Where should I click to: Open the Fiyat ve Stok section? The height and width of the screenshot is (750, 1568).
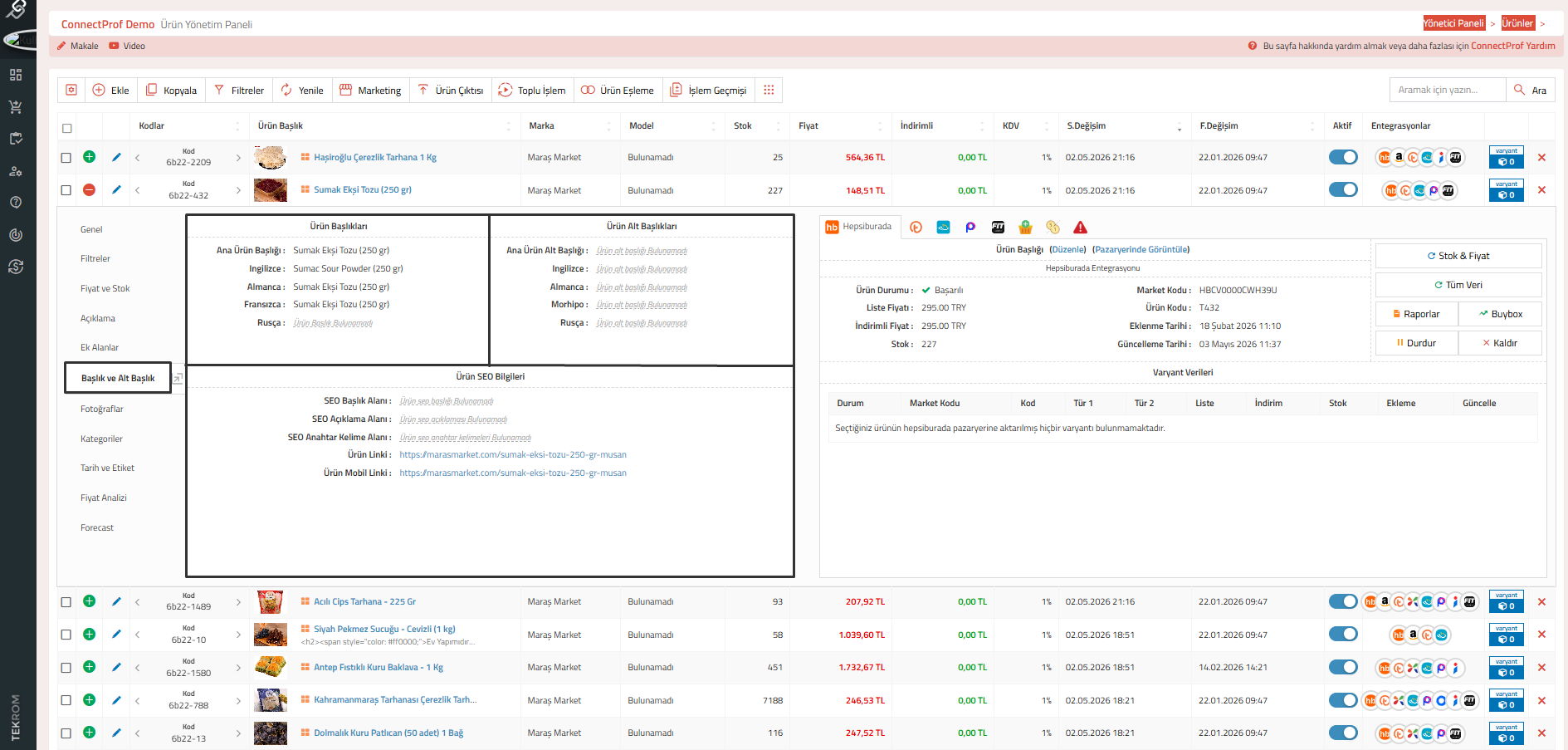point(105,288)
